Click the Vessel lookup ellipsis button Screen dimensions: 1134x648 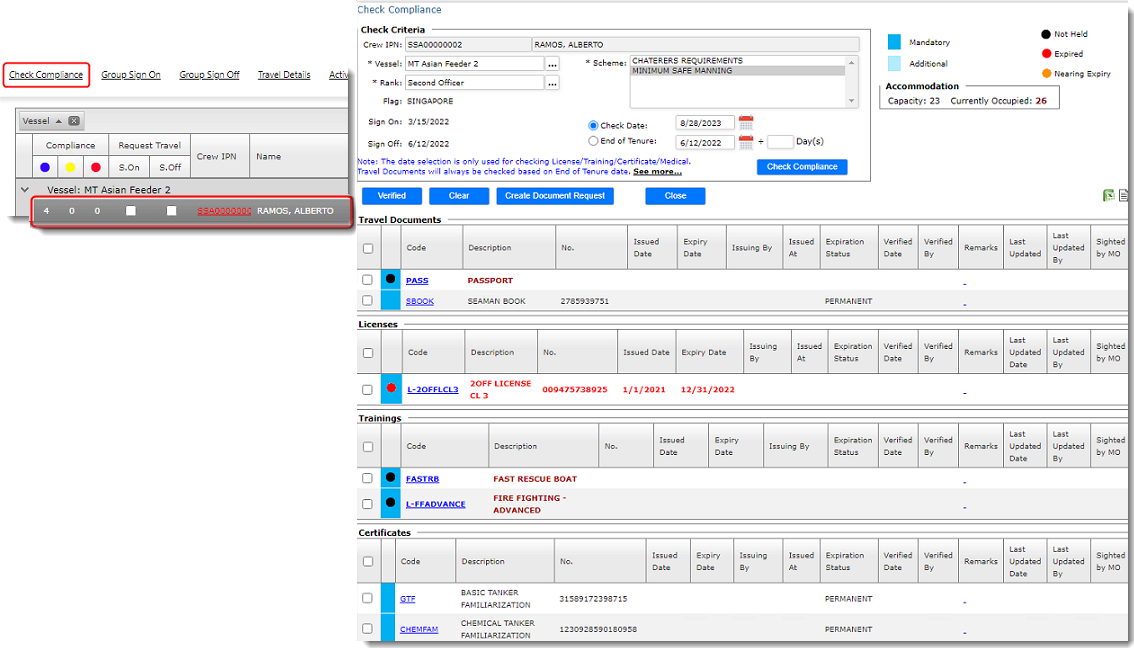tap(552, 64)
